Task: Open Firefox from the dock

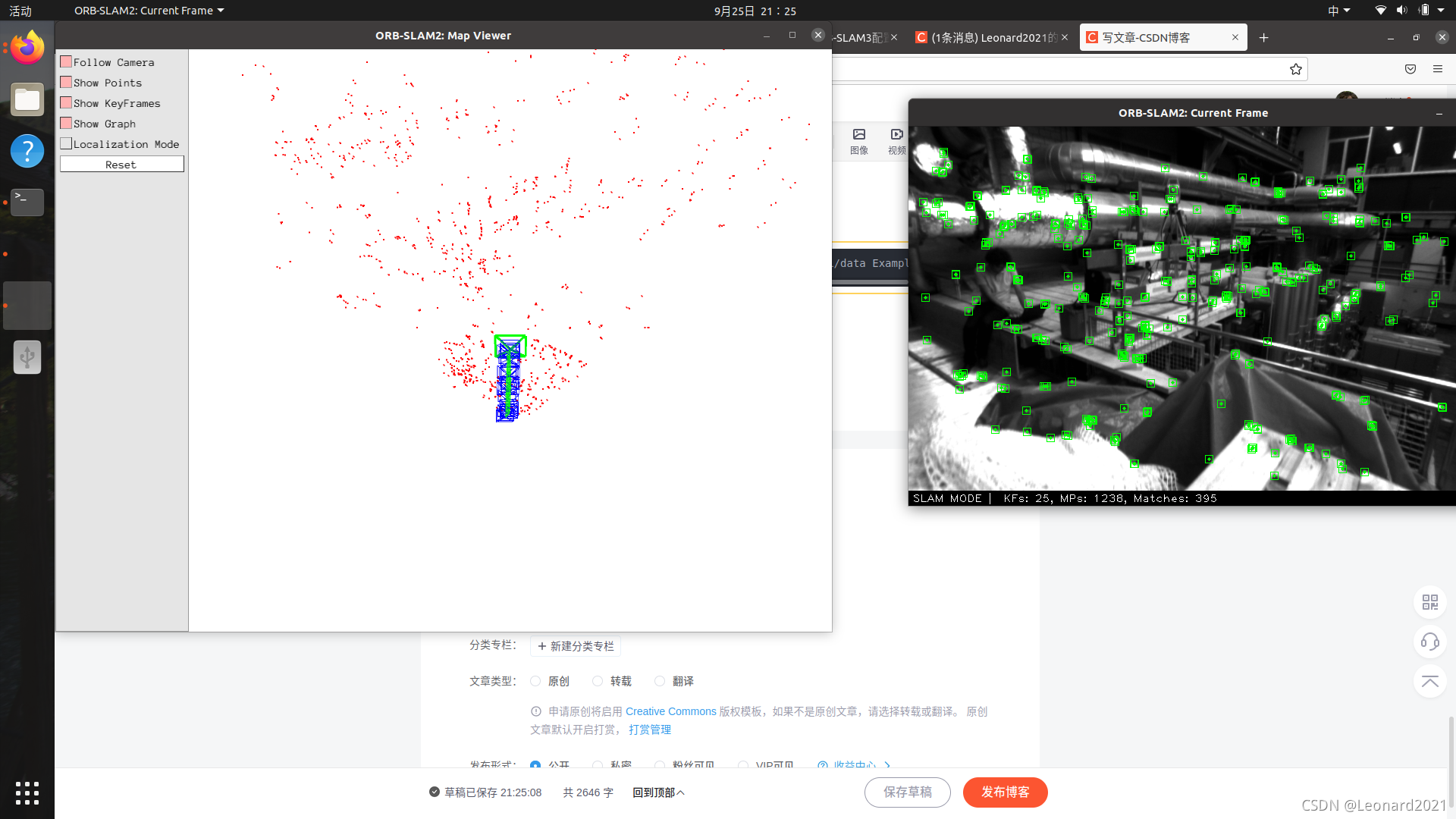Action: tap(27, 49)
